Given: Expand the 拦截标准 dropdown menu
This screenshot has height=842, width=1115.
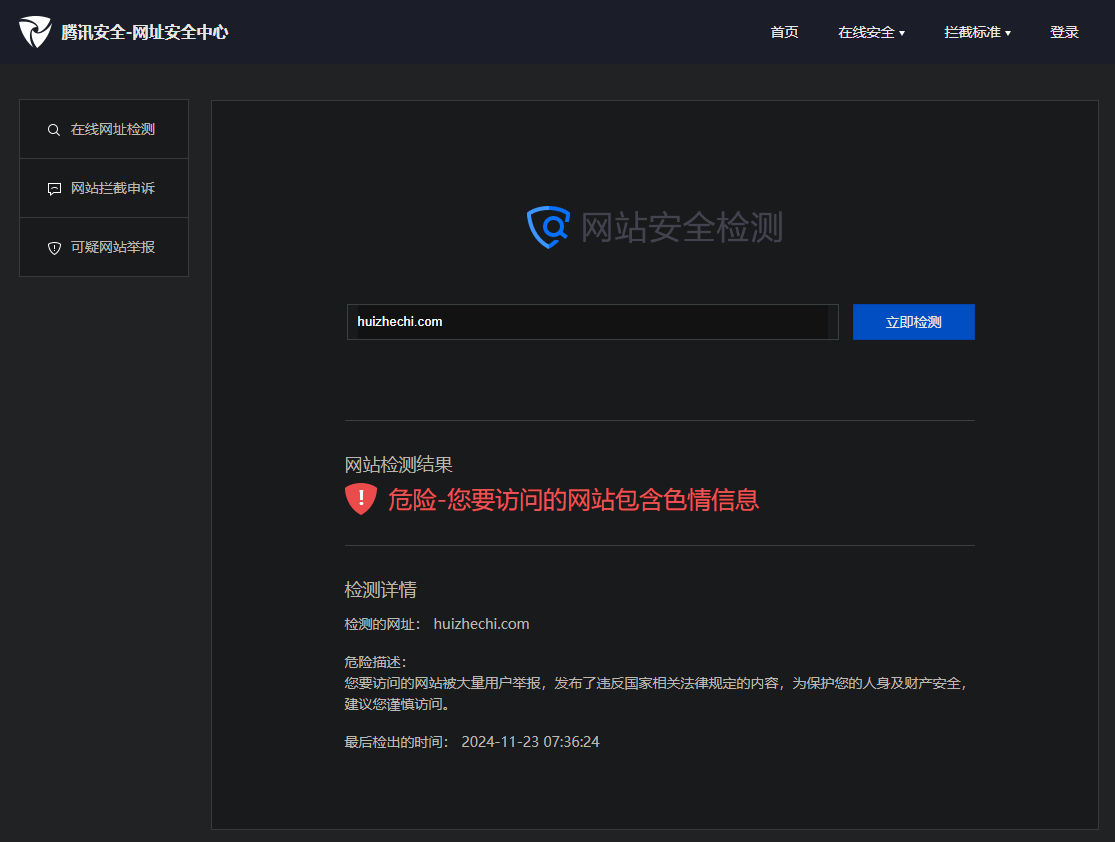Looking at the screenshot, I should click(976, 32).
